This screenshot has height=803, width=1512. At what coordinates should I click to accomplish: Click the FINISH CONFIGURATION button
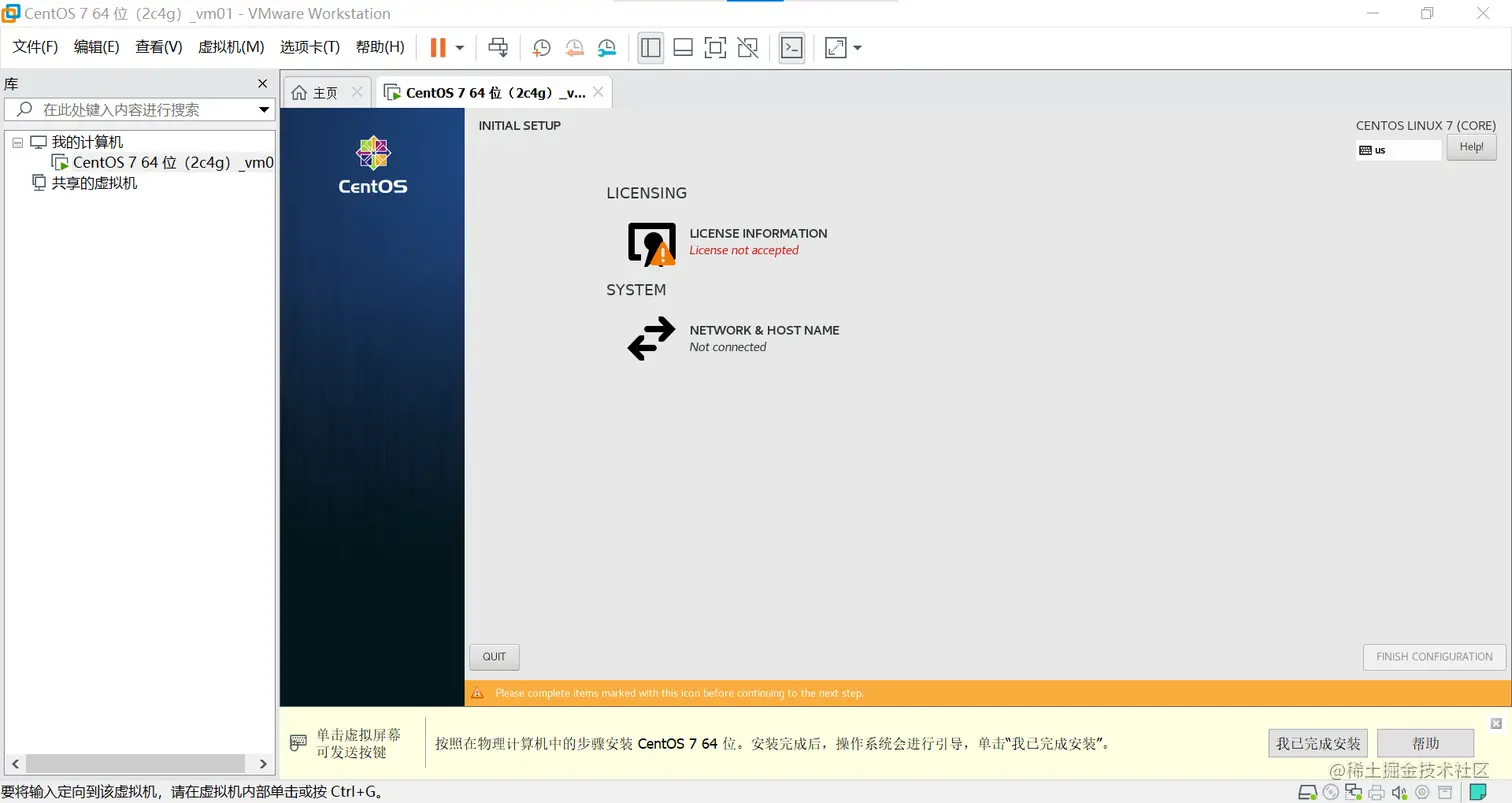(x=1434, y=657)
